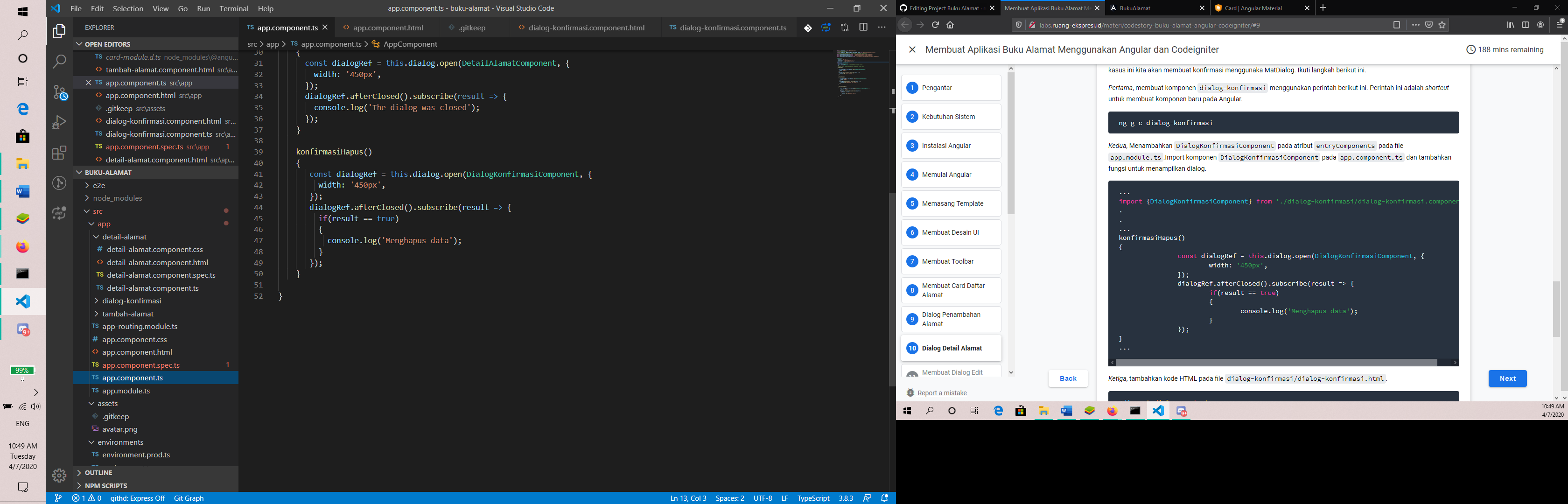Open the Manage gear in VS Code
Screen dimensions: 1568x504
pyautogui.click(x=59, y=476)
